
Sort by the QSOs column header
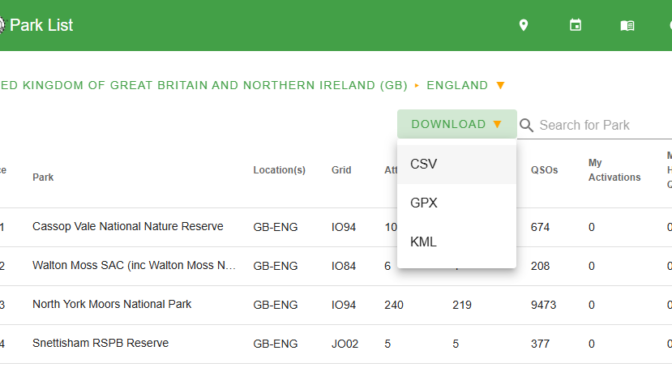[544, 170]
